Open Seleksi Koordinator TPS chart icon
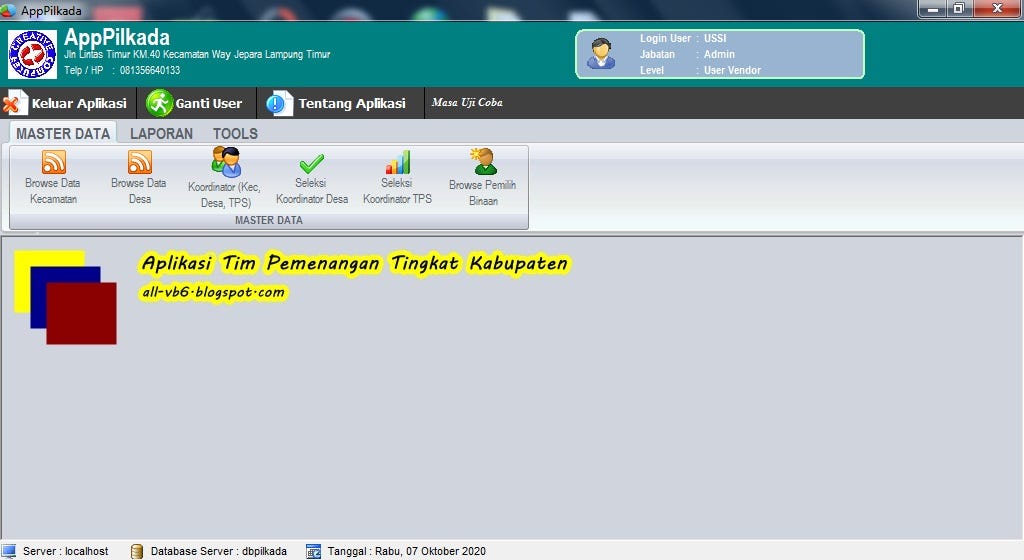 tap(398, 162)
